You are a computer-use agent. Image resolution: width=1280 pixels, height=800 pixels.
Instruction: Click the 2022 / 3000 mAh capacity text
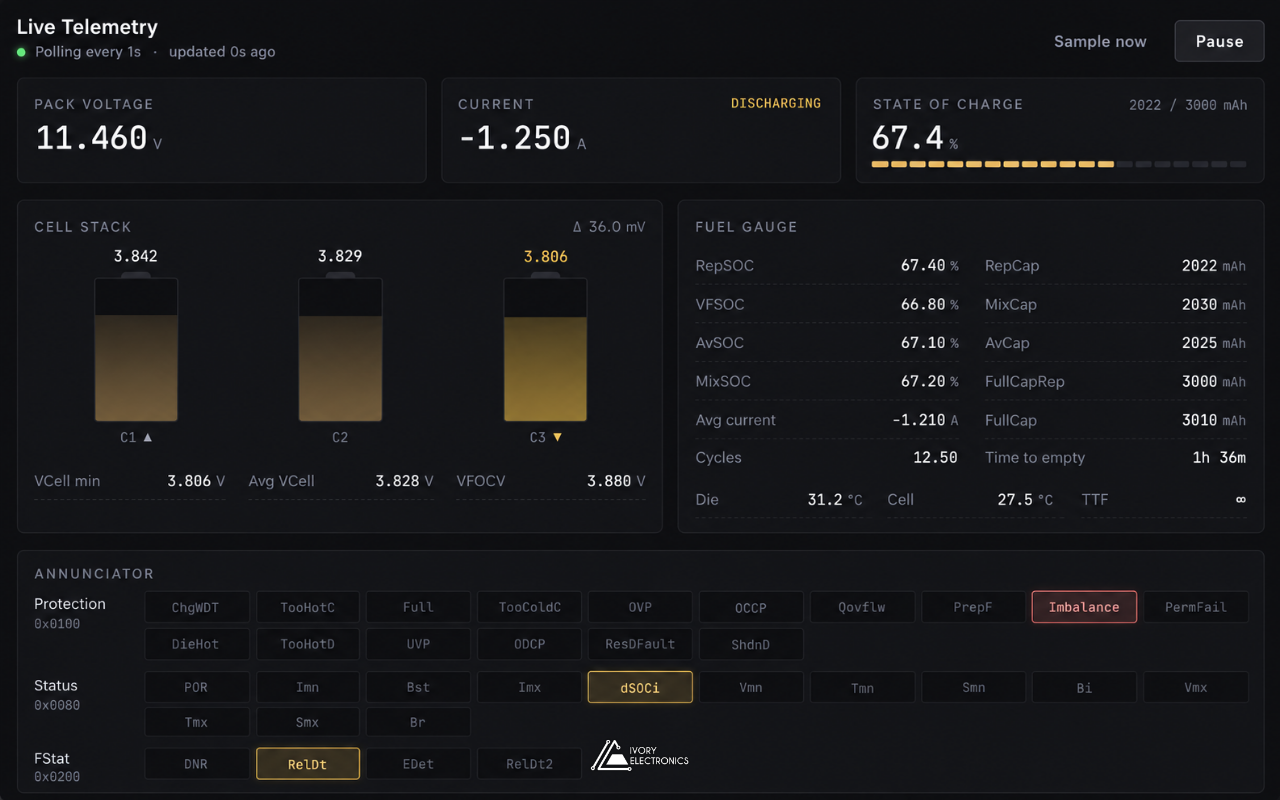(x=1188, y=105)
